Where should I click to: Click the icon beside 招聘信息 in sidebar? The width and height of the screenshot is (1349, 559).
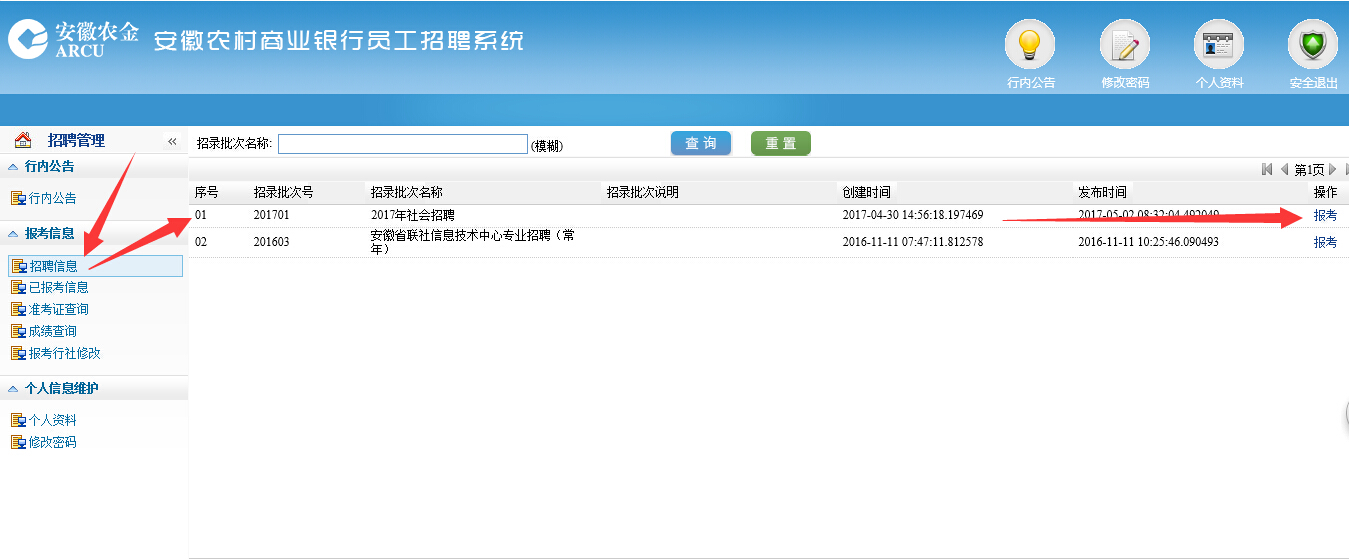(18, 266)
